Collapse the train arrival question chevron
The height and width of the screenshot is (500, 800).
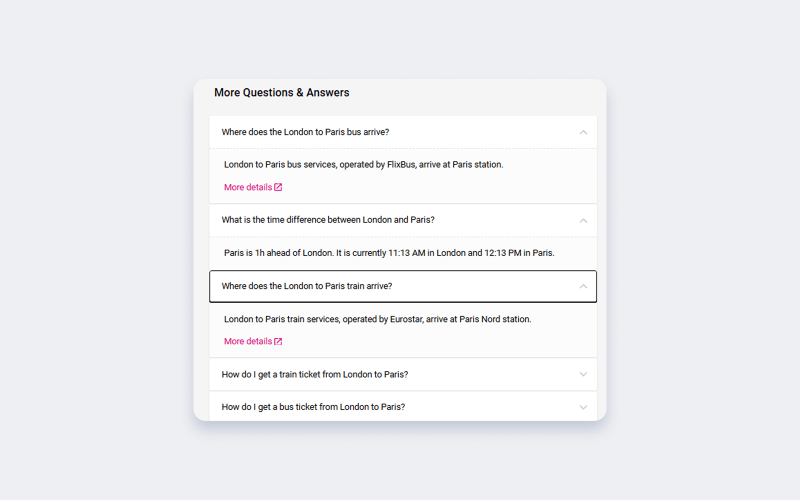(x=583, y=286)
